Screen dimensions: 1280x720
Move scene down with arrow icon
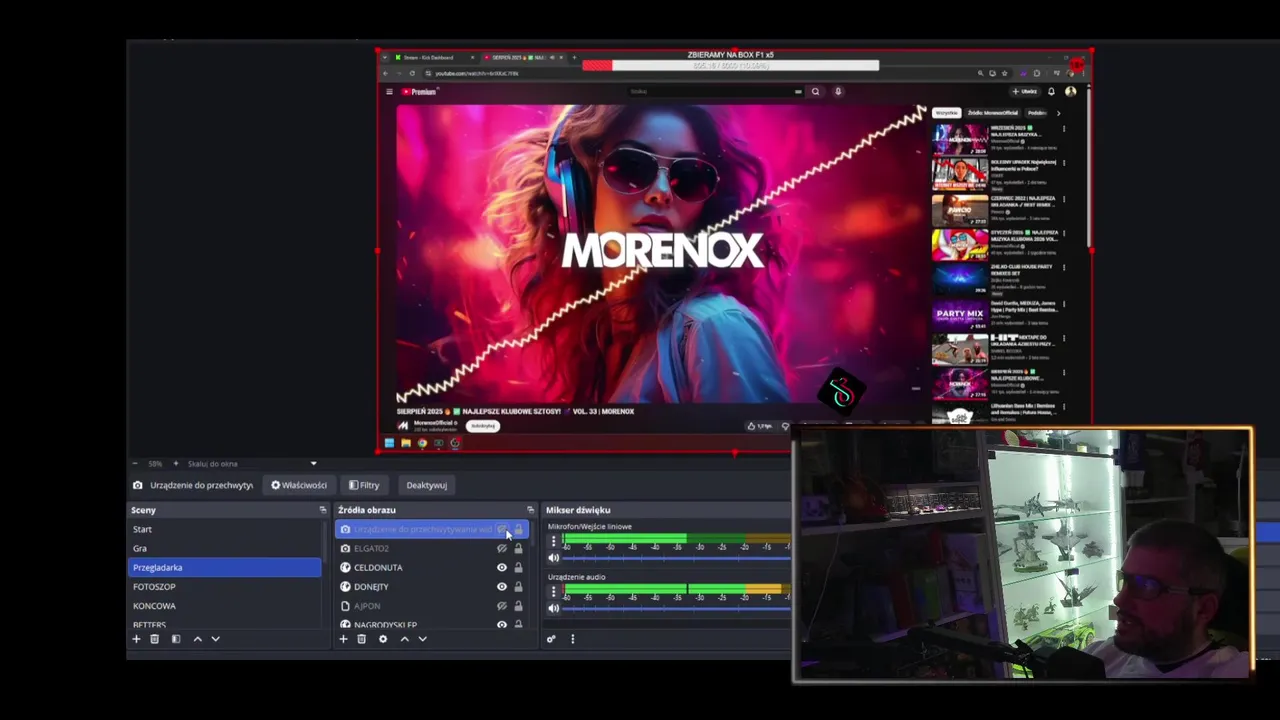pyautogui.click(x=215, y=639)
